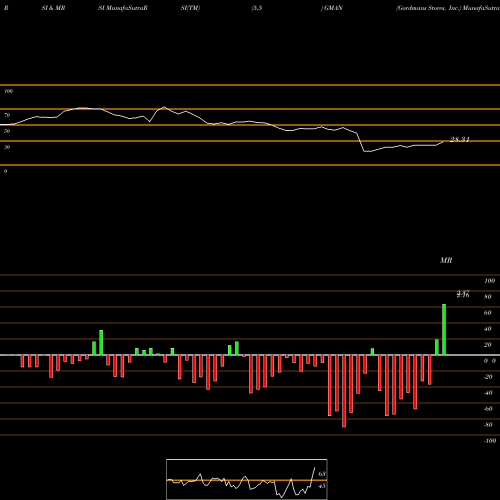Click the tallest green MR bar
Viewport: 500px width, 500px height.
tap(444, 329)
